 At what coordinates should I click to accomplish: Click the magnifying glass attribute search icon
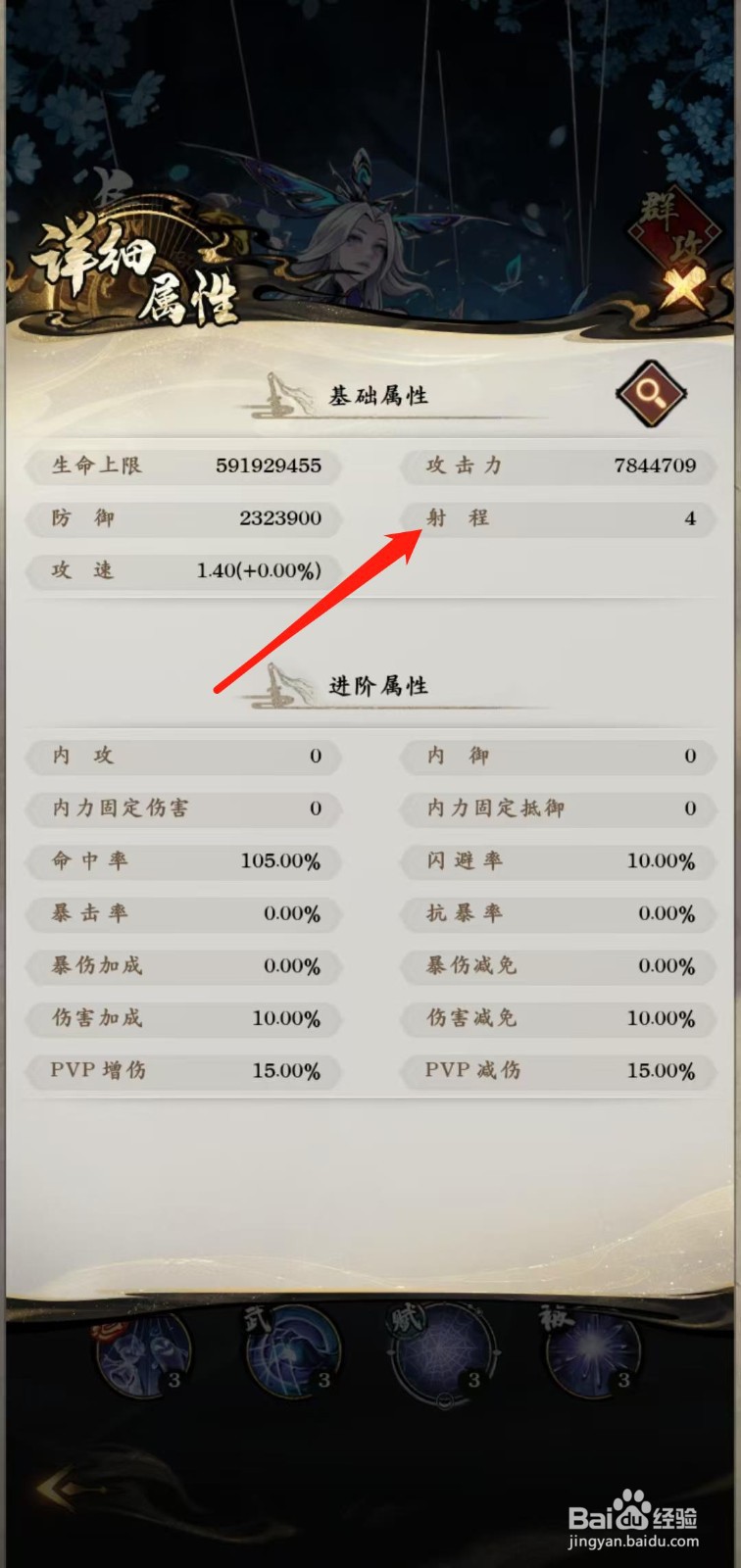tap(651, 393)
